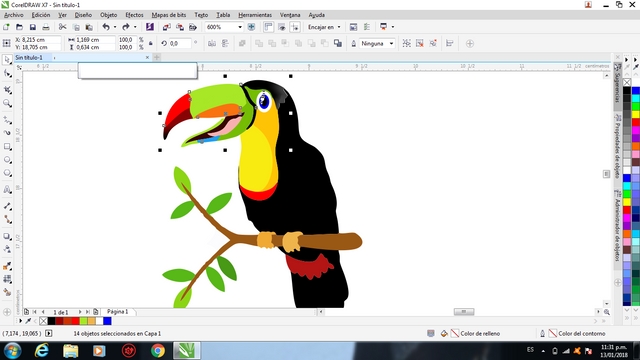
Task: Click Color de relleno in status bar
Action: [480, 333]
